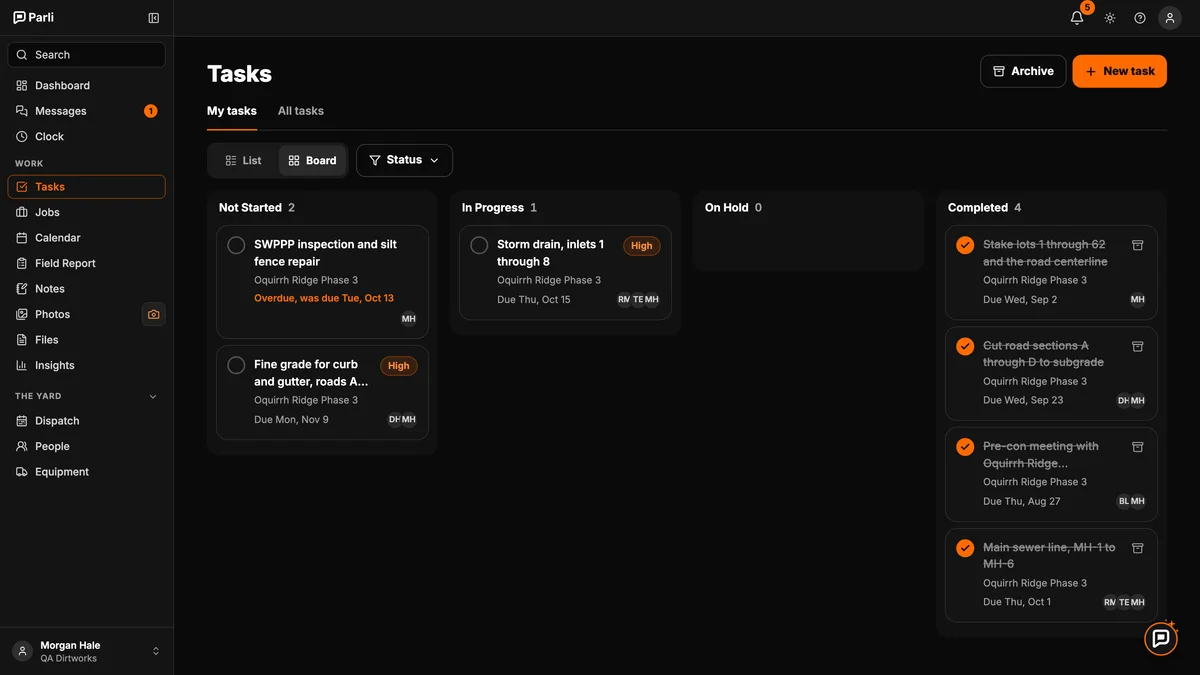Check off the Storm drain inlets task
1200x675 pixels.
pyautogui.click(x=479, y=245)
